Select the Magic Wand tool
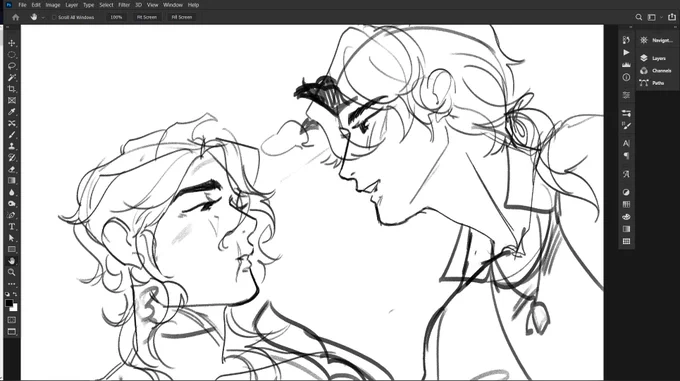This screenshot has width=680, height=381. [x=12, y=78]
